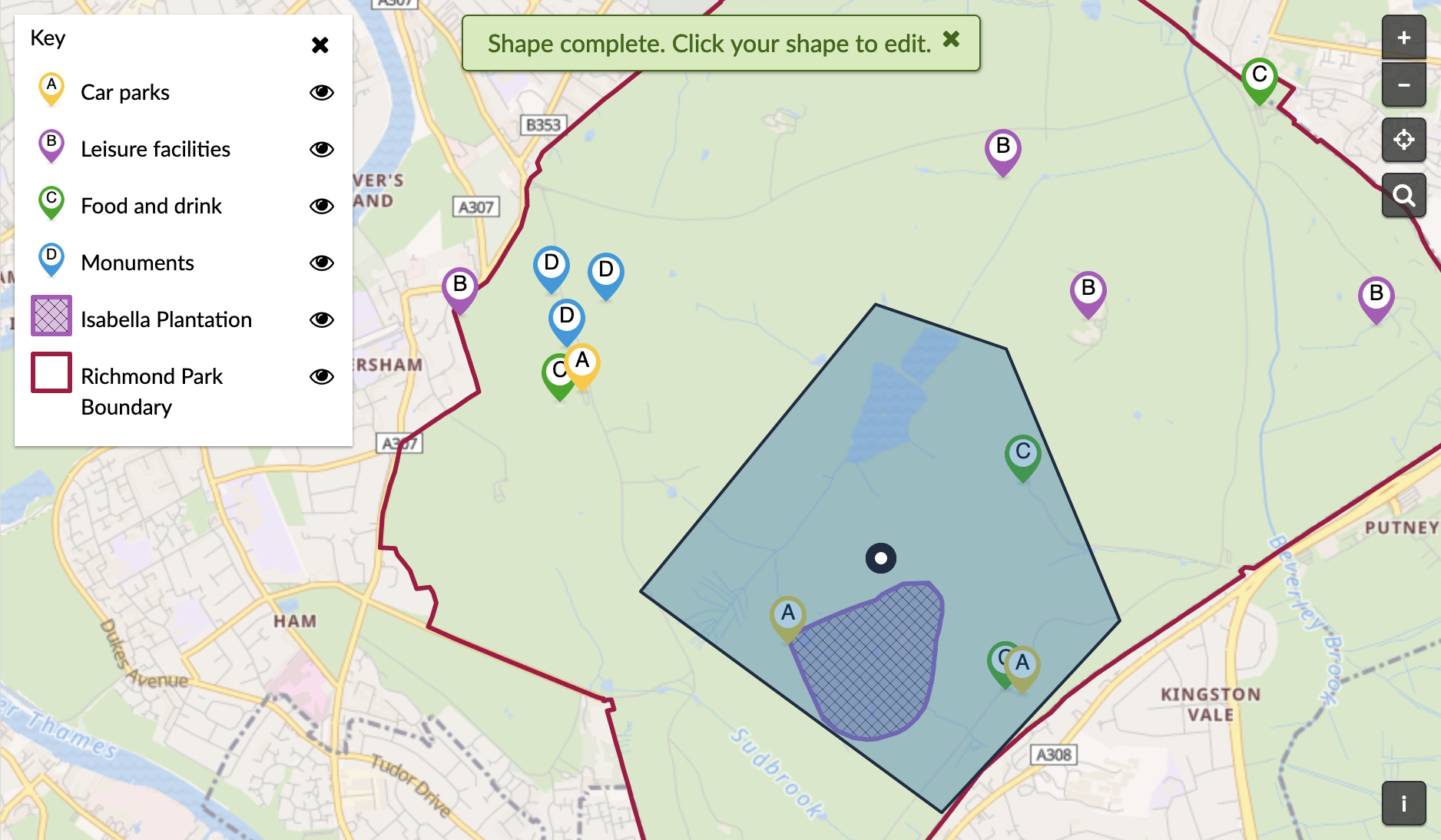Click the purple B marker on park boundary
Screen dimensions: 1441x840
pos(459,287)
